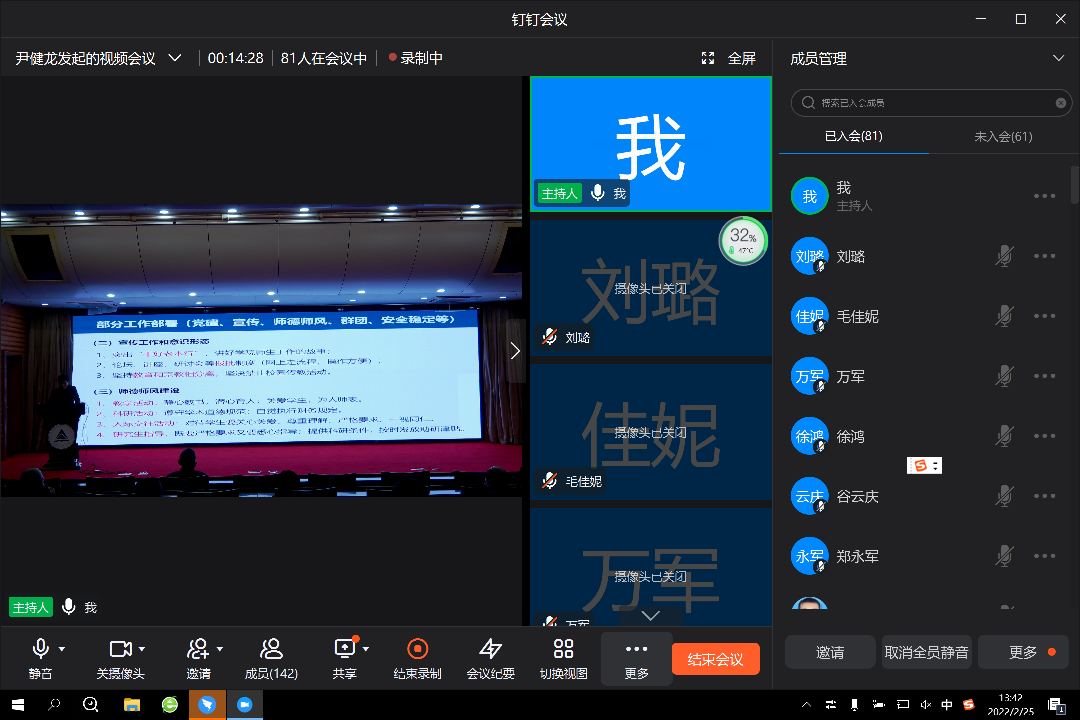Stop recording with 结束录制 icon
This screenshot has height=720, width=1080.
click(x=417, y=649)
